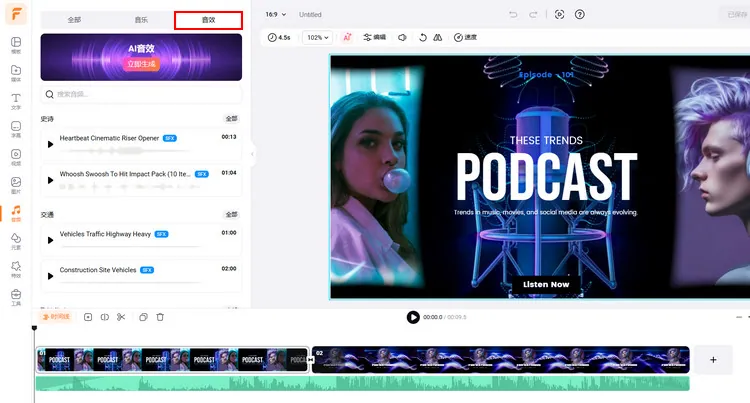Open the screen record preview icon

[559, 14]
